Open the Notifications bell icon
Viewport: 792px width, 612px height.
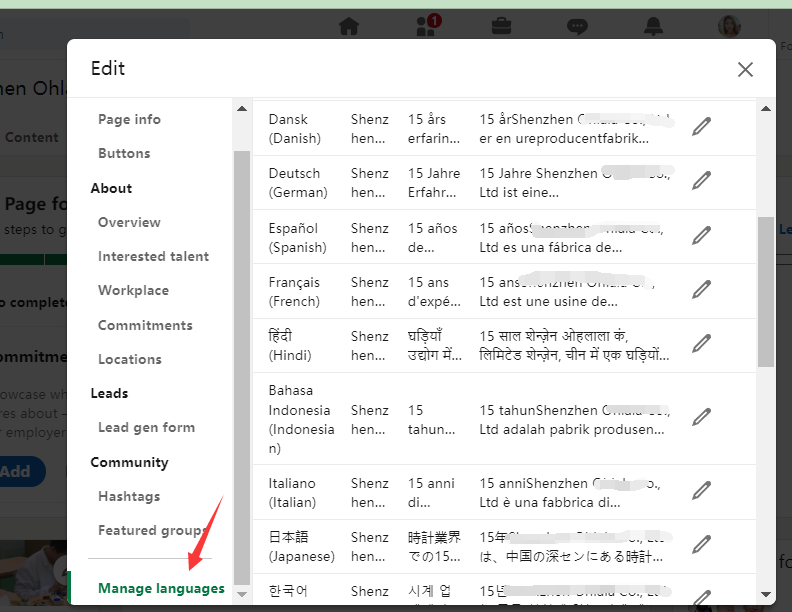coord(653,26)
